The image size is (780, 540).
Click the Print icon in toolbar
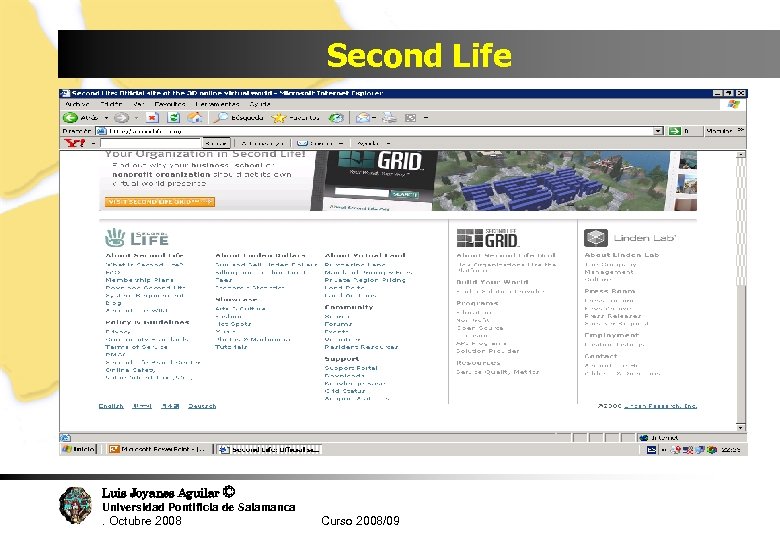click(x=389, y=118)
